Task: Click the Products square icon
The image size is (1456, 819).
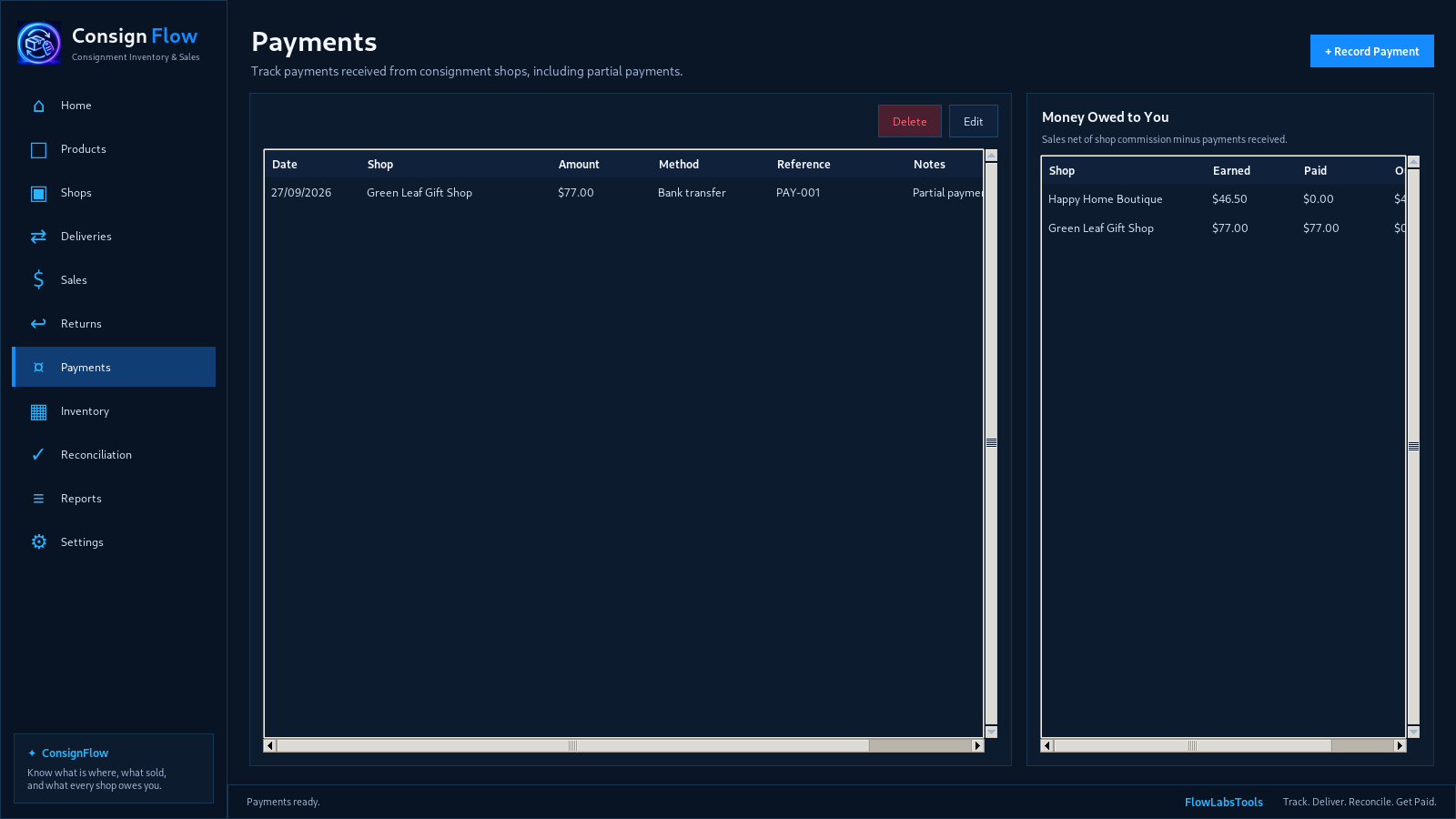Action: (x=38, y=150)
